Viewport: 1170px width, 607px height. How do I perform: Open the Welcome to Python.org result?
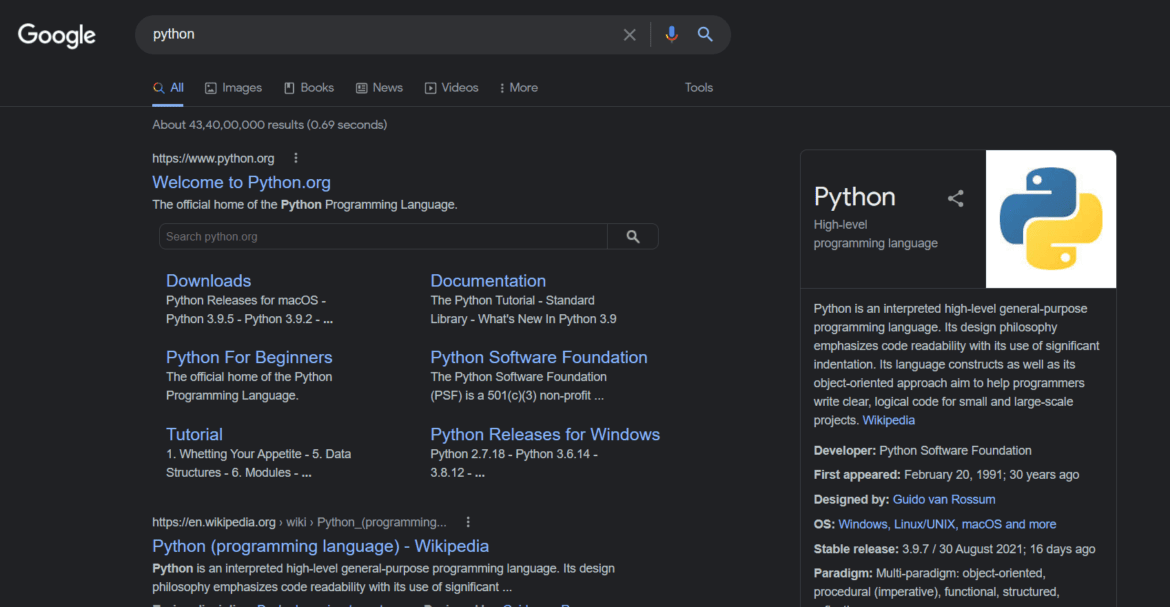[x=241, y=182]
